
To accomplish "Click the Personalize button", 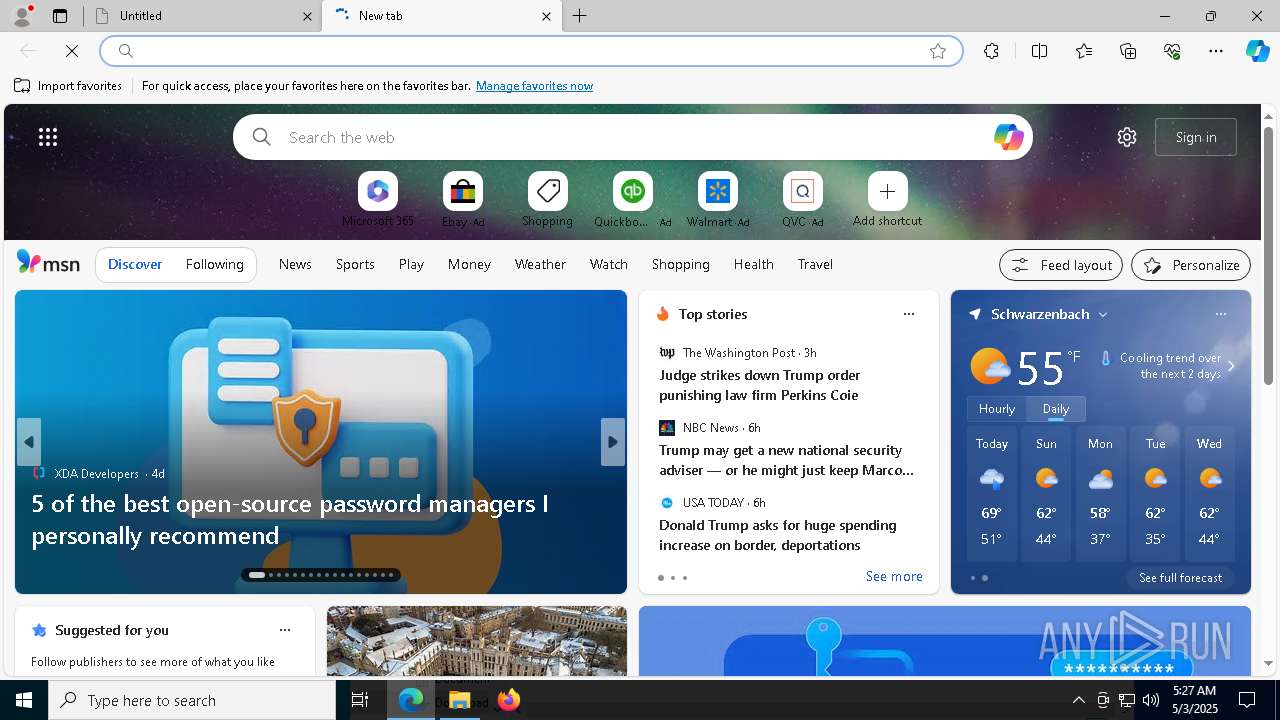I will 1191,265.
